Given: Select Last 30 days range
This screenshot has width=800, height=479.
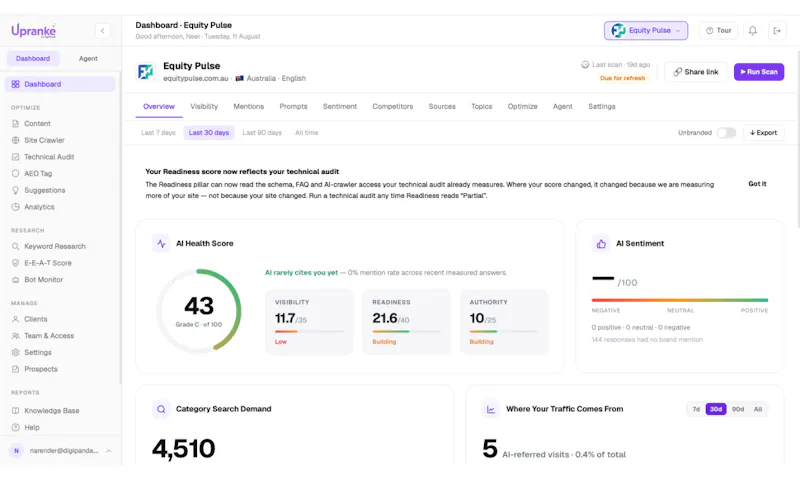Looking at the screenshot, I should [x=209, y=133].
